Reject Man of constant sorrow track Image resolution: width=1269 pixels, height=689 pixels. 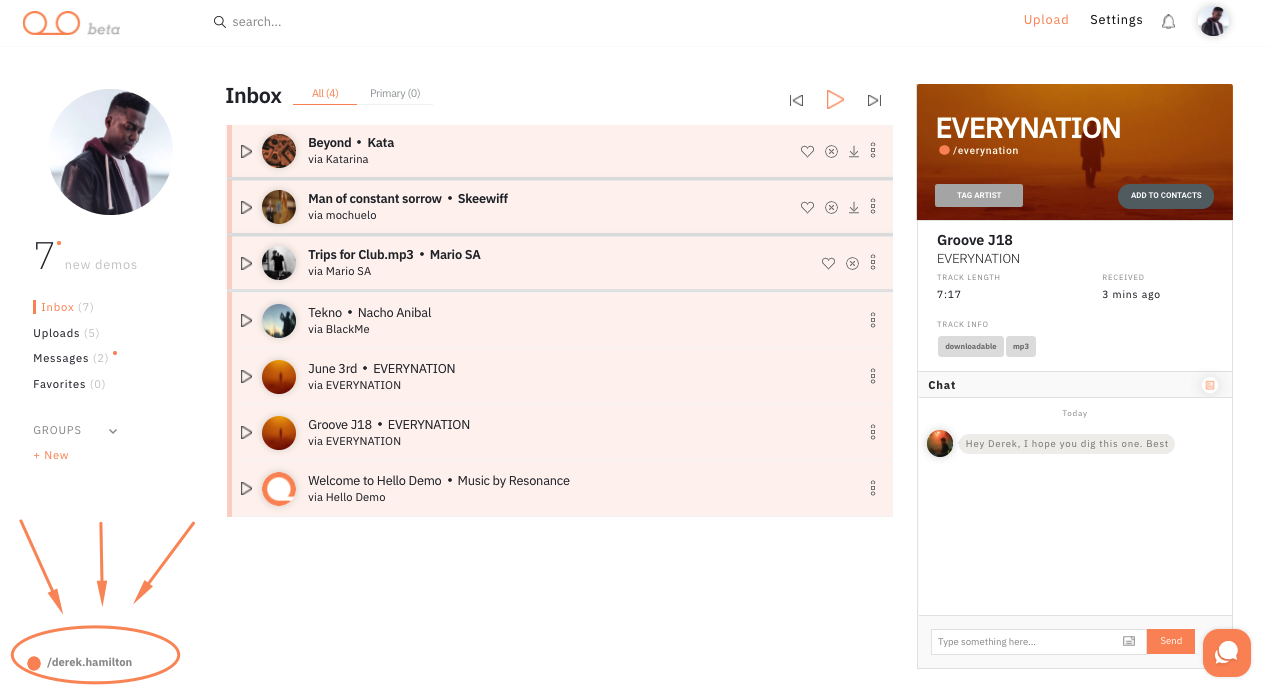[x=831, y=208]
